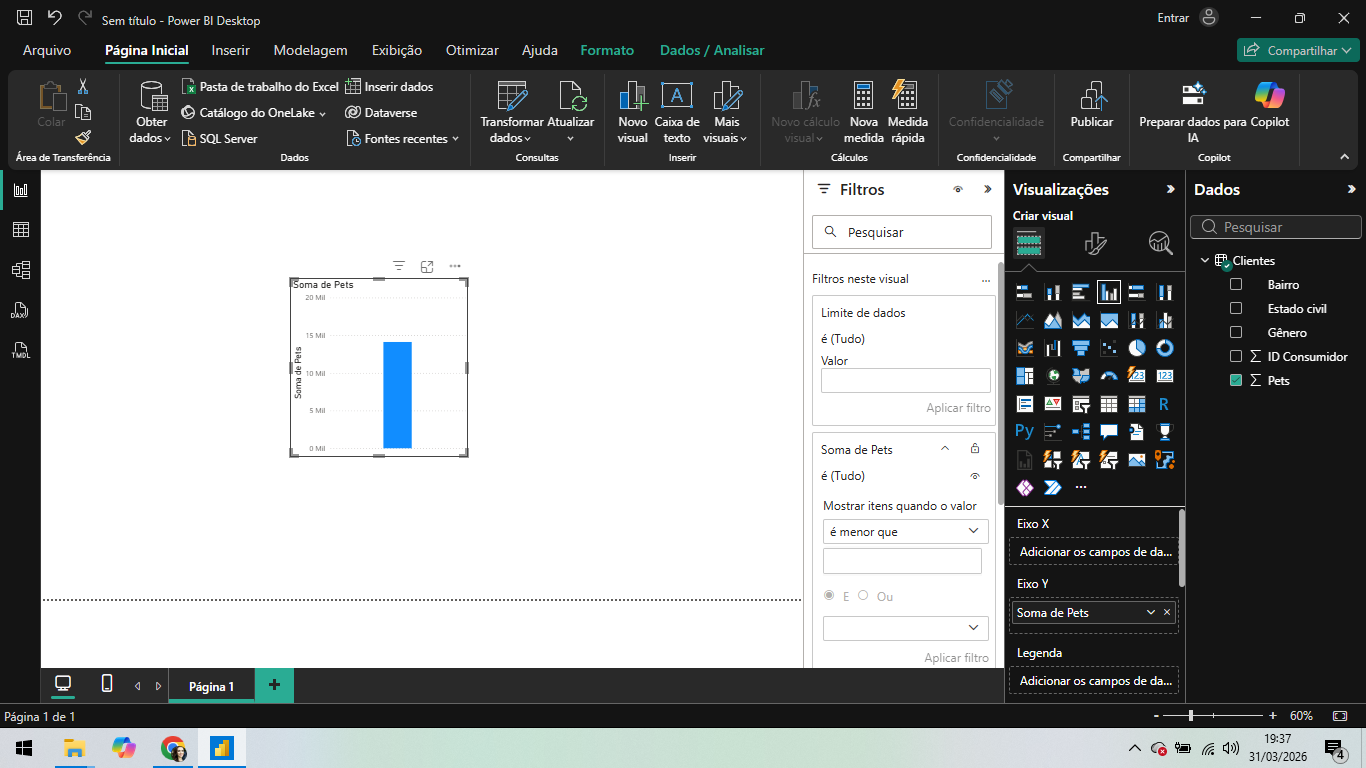This screenshot has width=1366, height=768.
Task: Uncheck the Pets field checkbox
Action: tap(1236, 381)
